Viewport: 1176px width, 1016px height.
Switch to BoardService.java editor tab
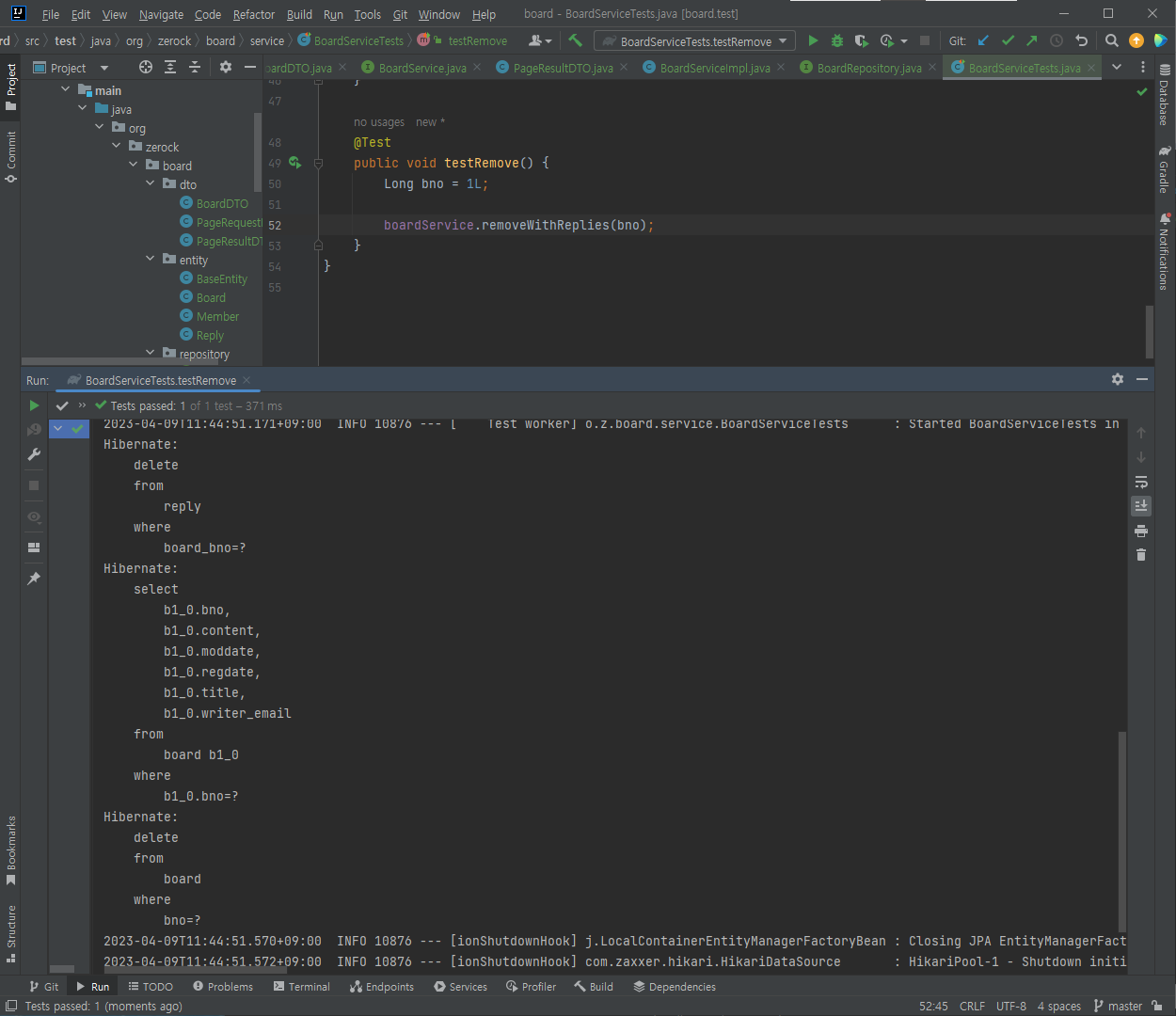click(x=422, y=68)
